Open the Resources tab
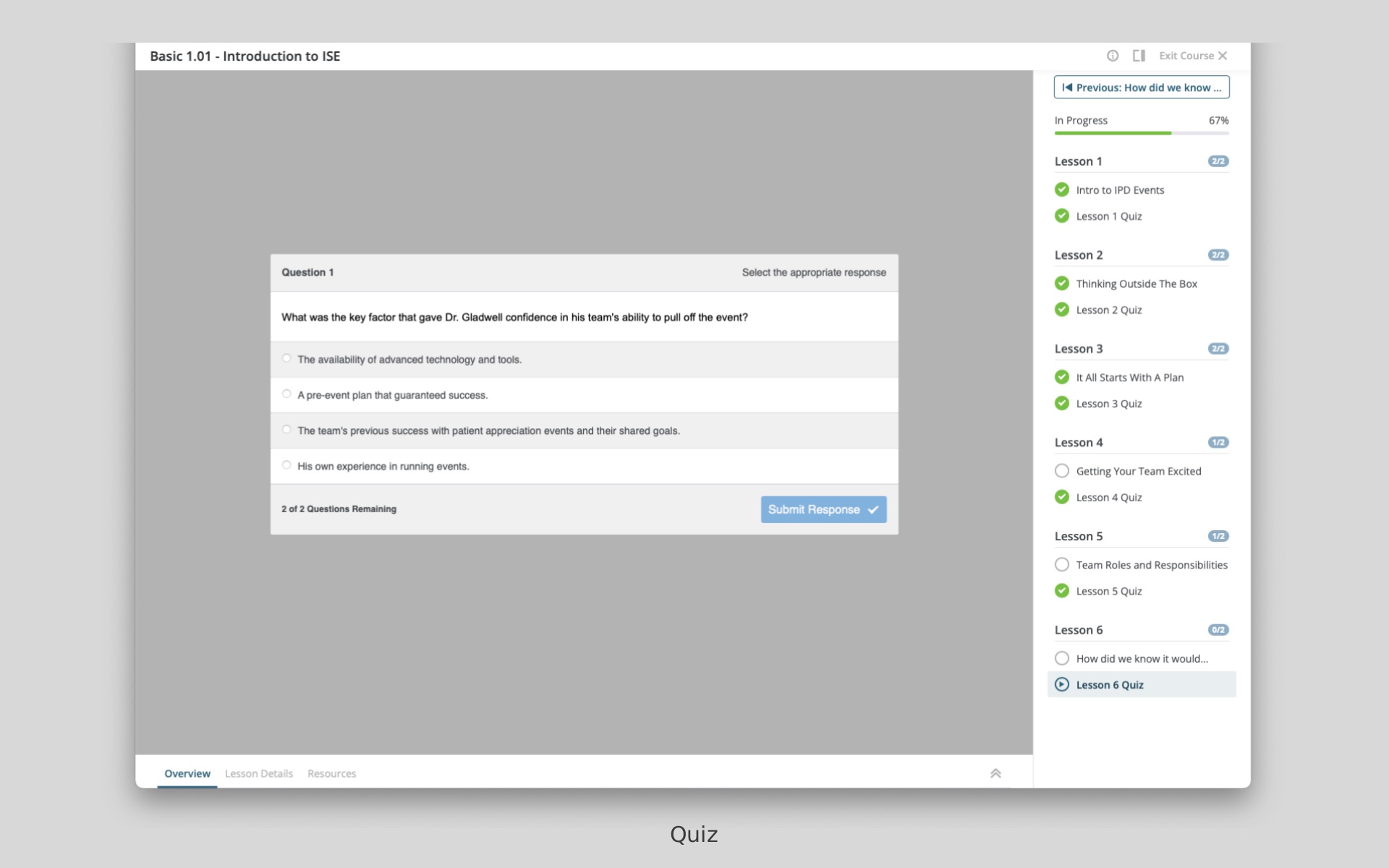 point(331,773)
